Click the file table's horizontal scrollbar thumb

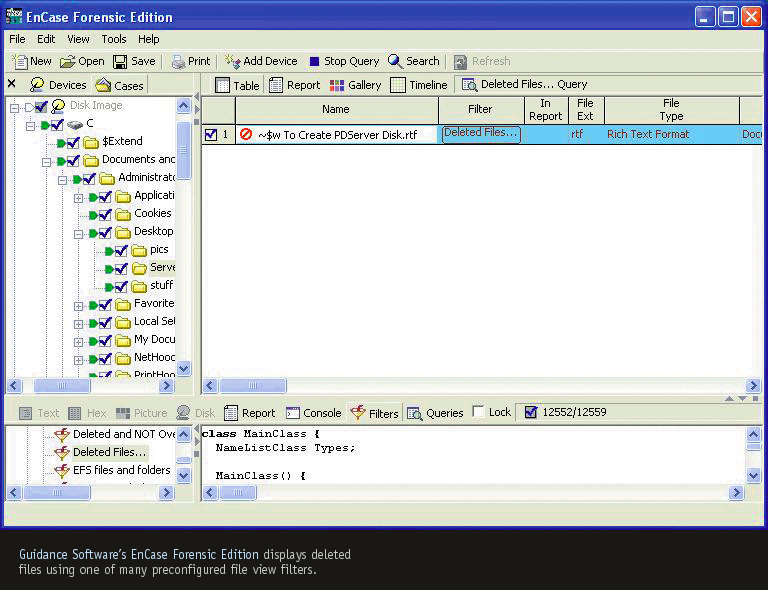coord(253,386)
